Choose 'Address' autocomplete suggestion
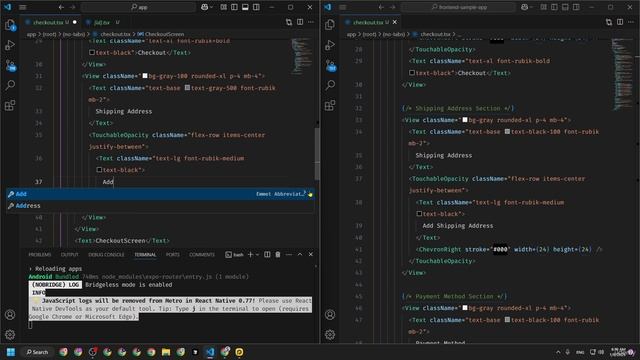This screenshot has height=360, width=640. point(160,206)
